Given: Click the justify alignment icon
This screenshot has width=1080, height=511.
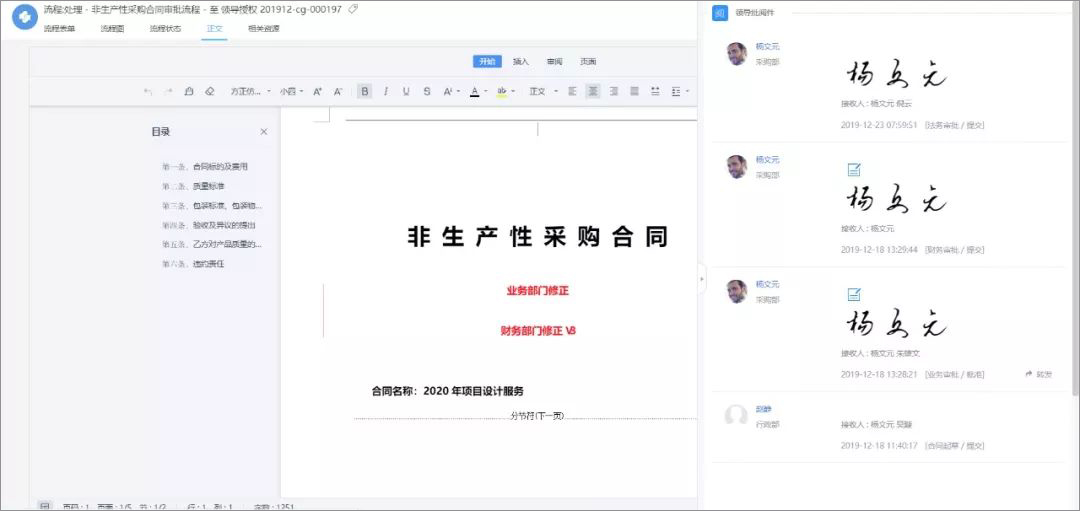Looking at the screenshot, I should 634,91.
